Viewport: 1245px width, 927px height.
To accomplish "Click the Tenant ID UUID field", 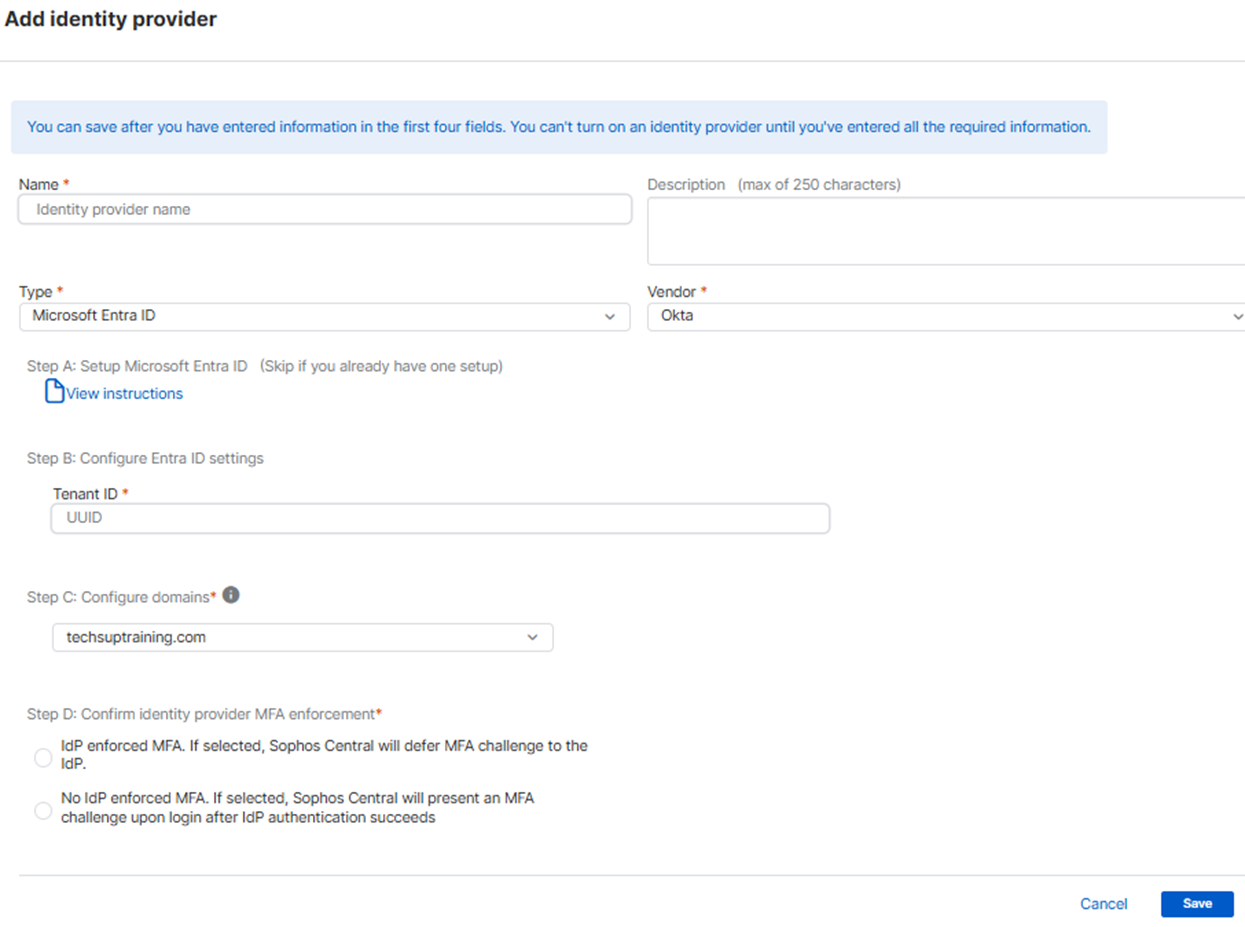I will tap(440, 518).
